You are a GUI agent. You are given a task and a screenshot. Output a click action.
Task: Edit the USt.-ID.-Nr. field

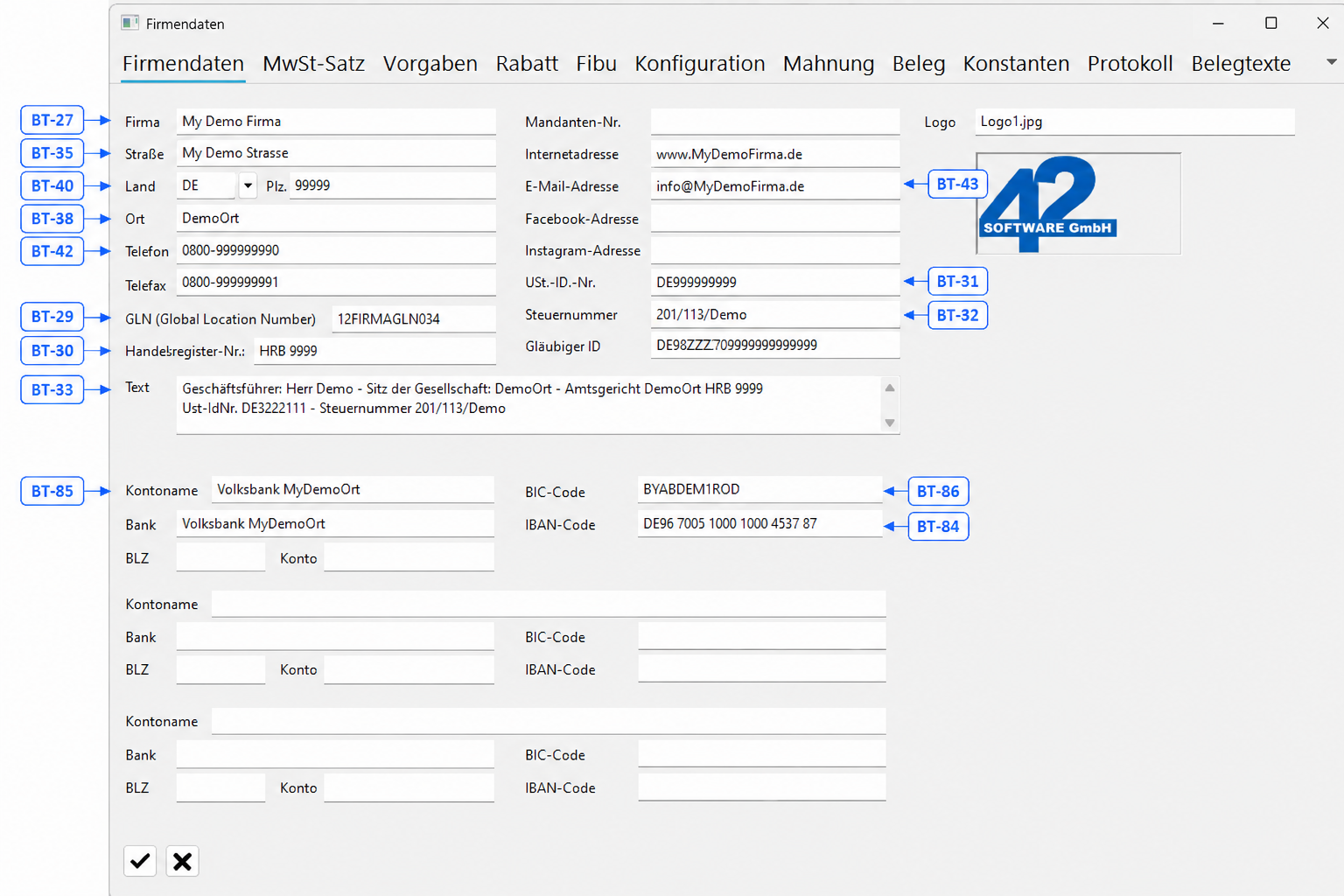pos(775,282)
